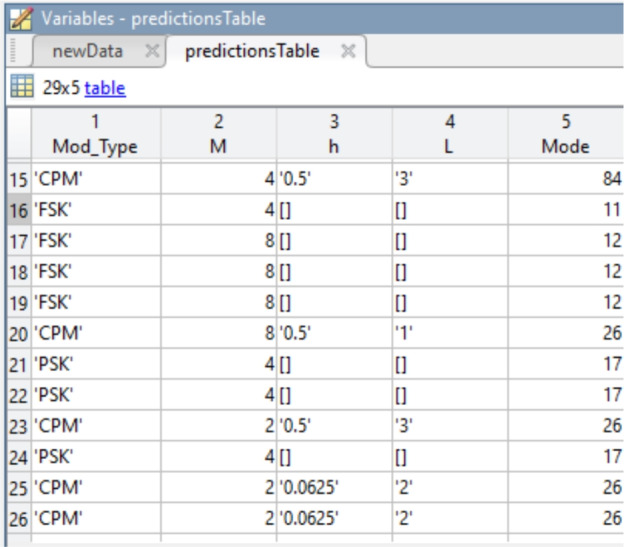Close the newData tab
624x547 pixels.
tap(152, 51)
